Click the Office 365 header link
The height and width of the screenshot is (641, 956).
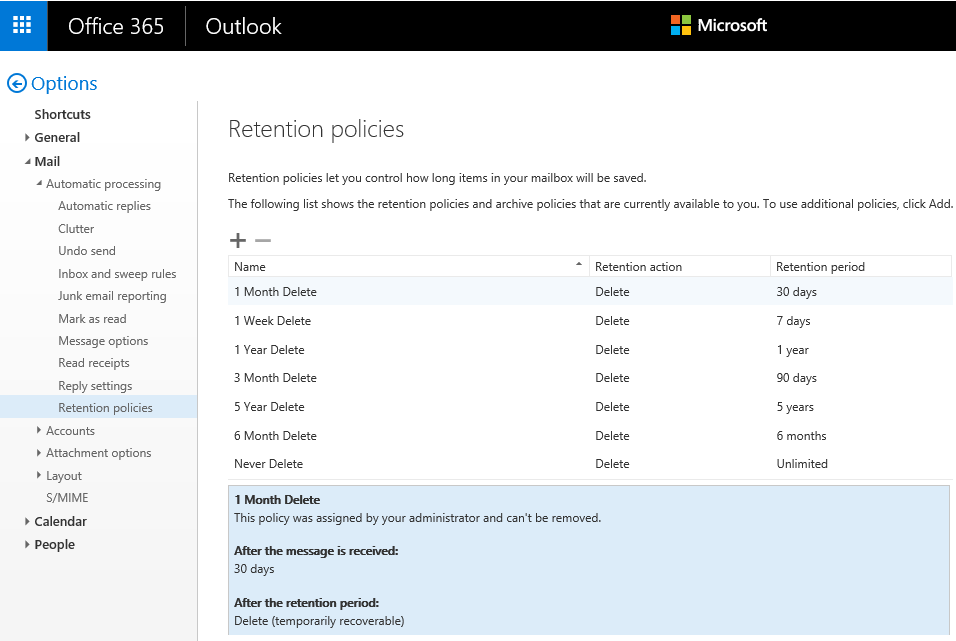(x=116, y=26)
